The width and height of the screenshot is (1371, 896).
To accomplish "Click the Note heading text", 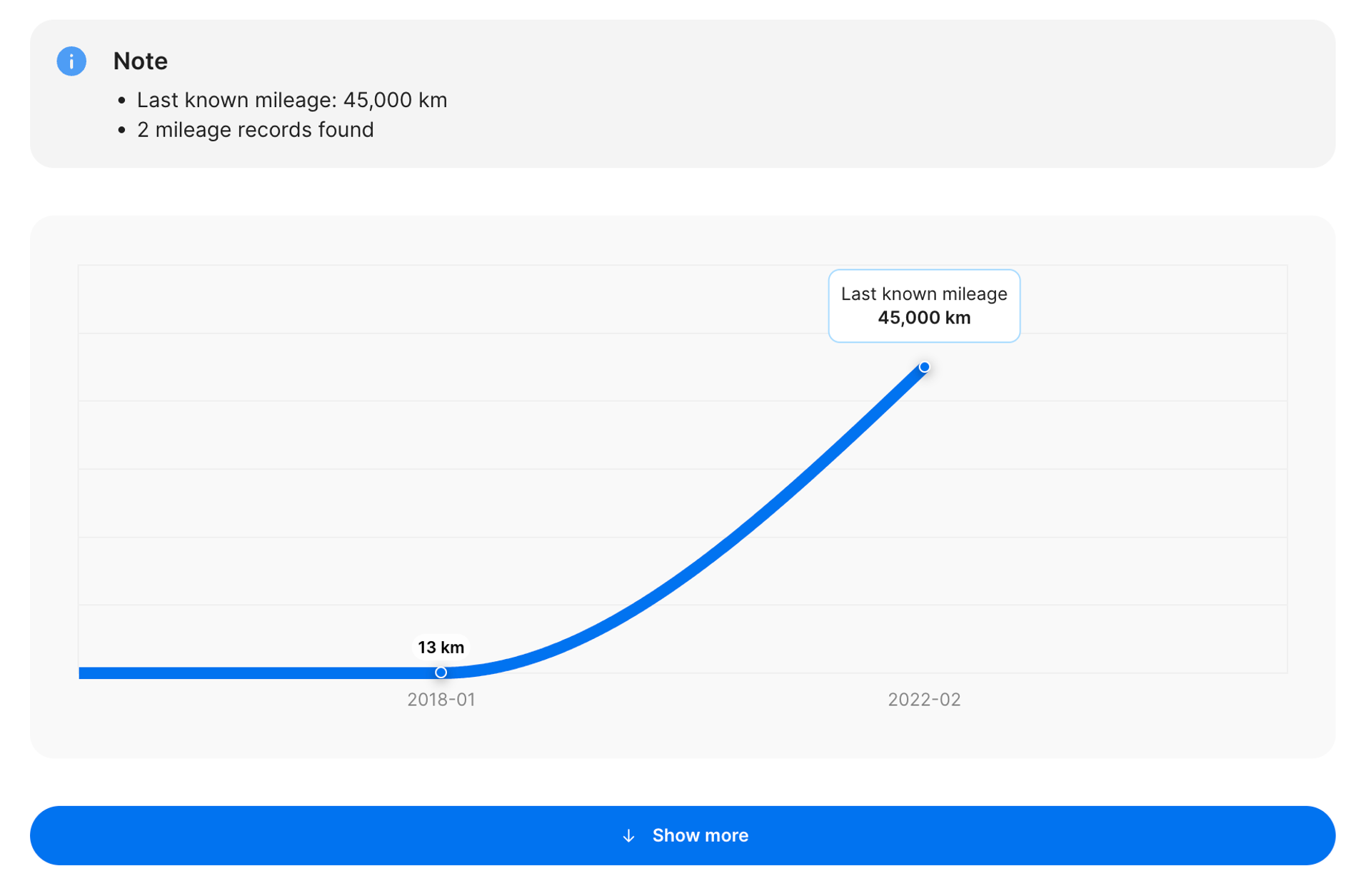I will pos(140,61).
